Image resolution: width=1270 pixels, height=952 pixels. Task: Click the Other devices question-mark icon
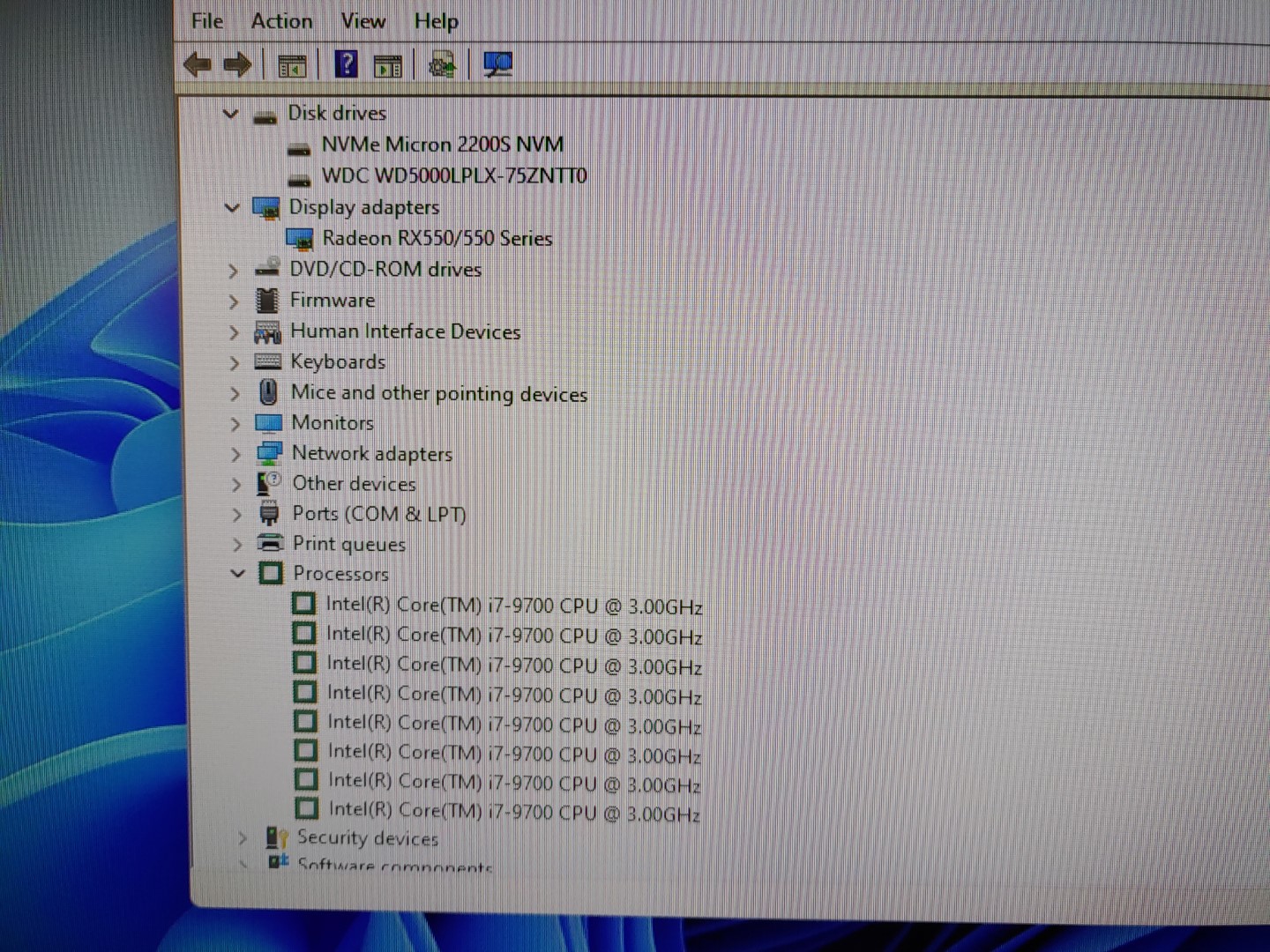tap(269, 483)
